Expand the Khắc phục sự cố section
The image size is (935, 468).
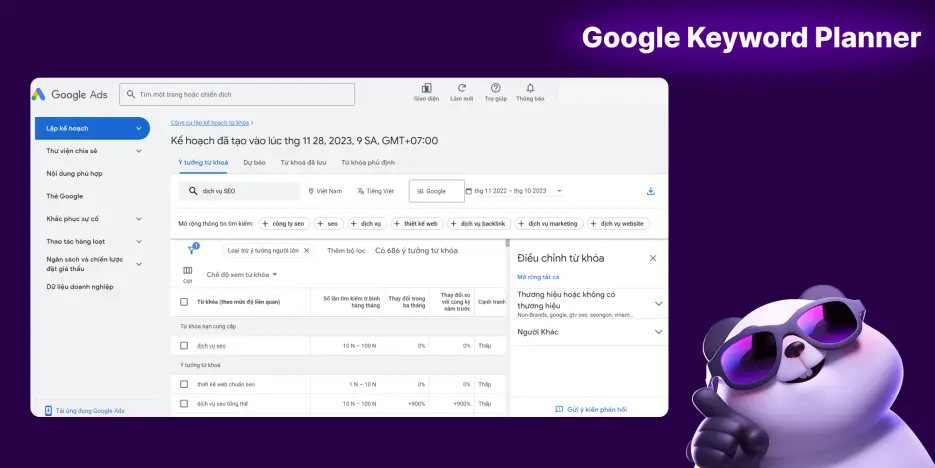click(x=138, y=219)
